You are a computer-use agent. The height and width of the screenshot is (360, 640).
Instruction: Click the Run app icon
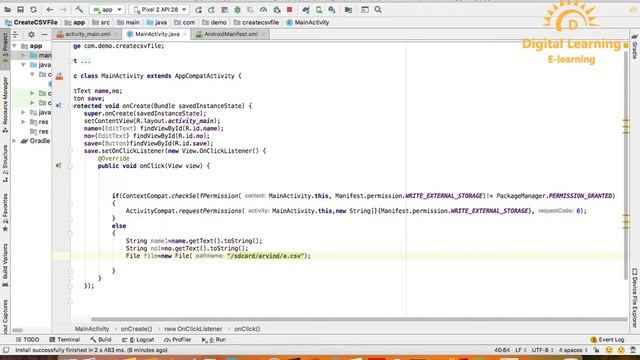coord(198,9)
